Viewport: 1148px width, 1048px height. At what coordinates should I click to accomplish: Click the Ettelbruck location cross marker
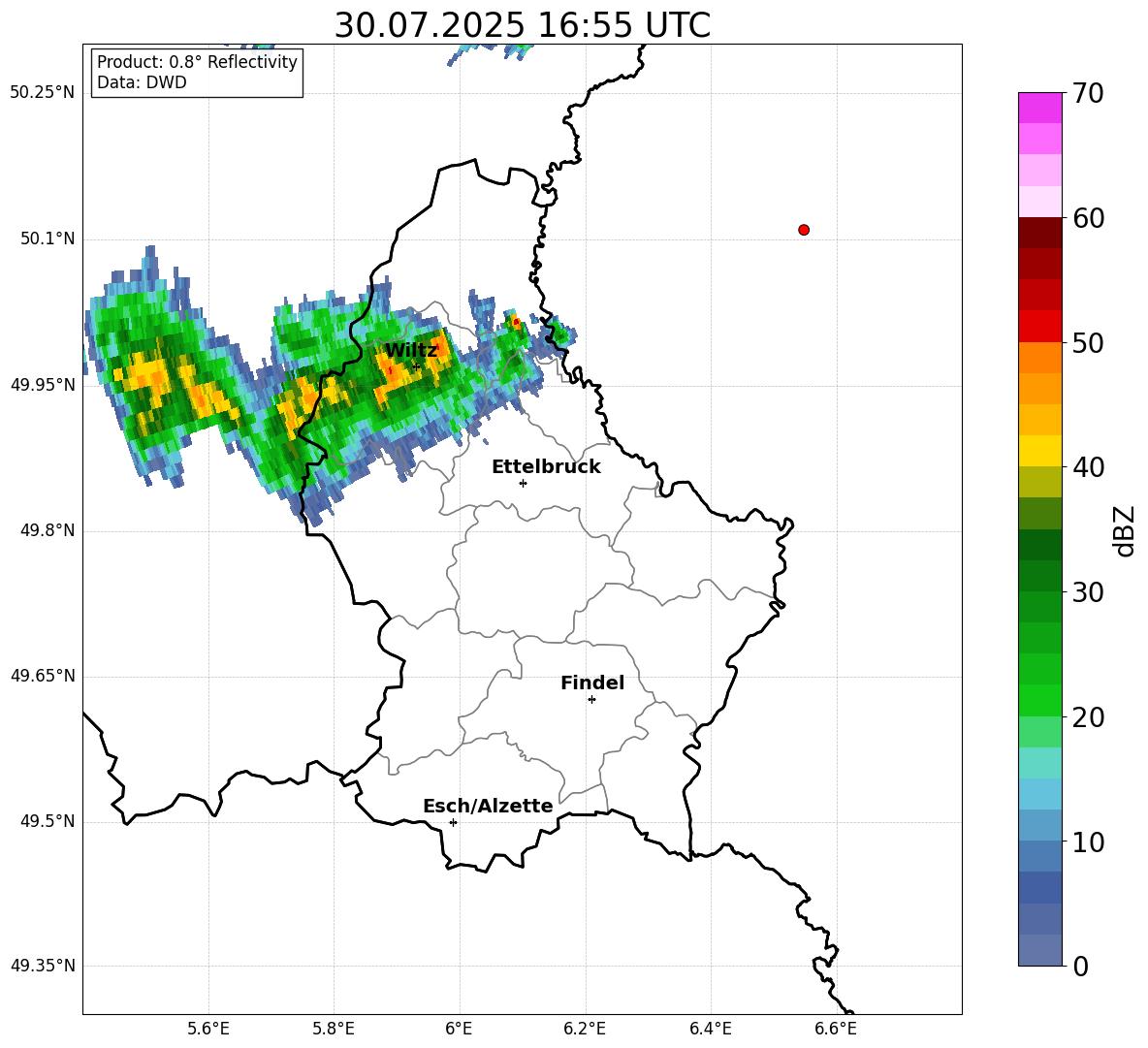523,483
